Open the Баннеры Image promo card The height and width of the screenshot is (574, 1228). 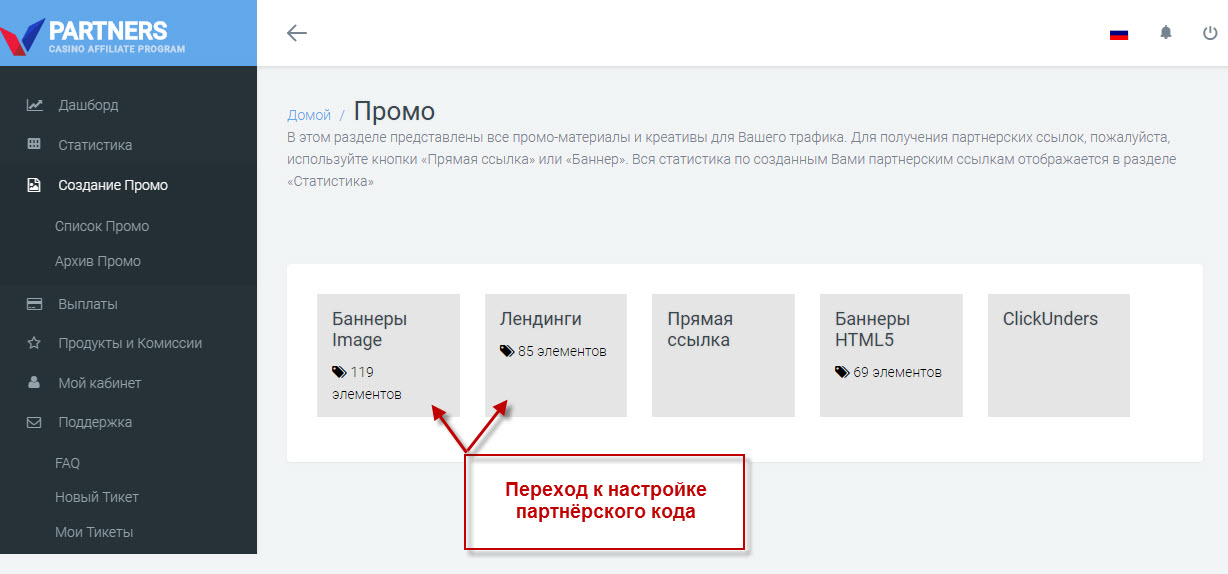(388, 355)
